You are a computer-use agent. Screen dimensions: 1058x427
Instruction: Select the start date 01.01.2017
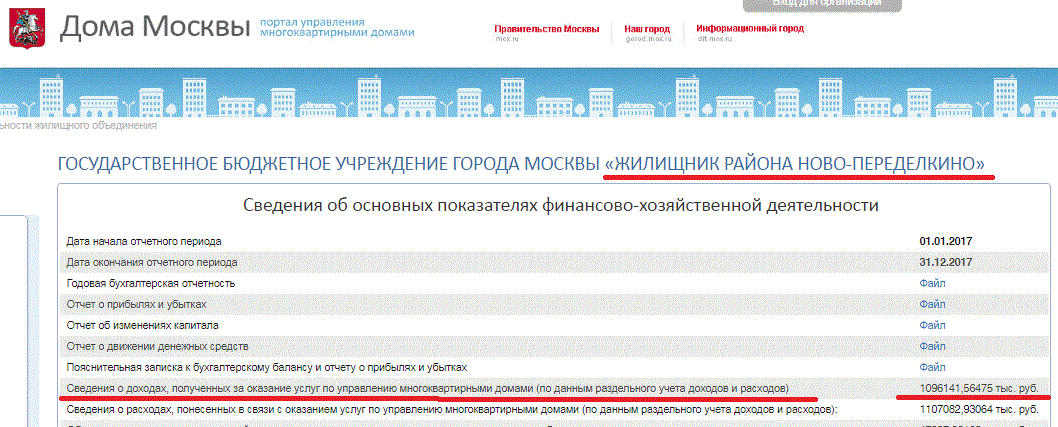point(945,241)
